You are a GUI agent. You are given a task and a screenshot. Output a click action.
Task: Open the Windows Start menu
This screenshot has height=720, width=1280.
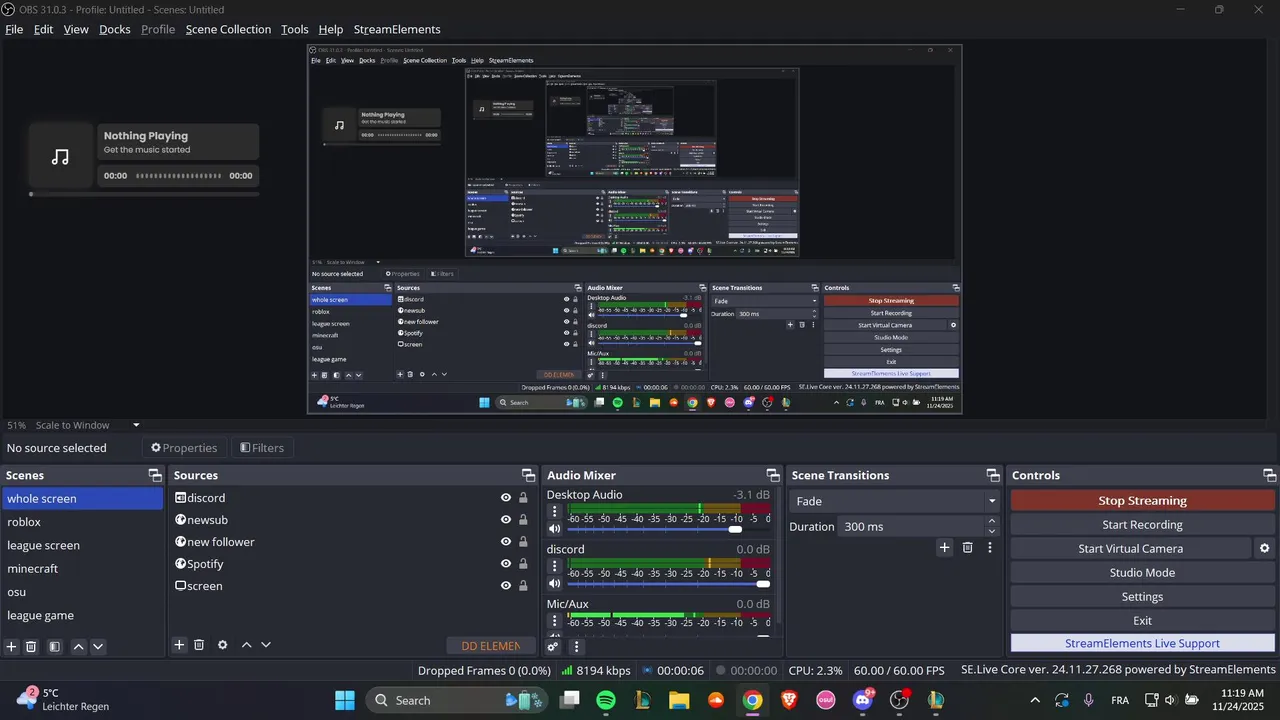pos(344,700)
